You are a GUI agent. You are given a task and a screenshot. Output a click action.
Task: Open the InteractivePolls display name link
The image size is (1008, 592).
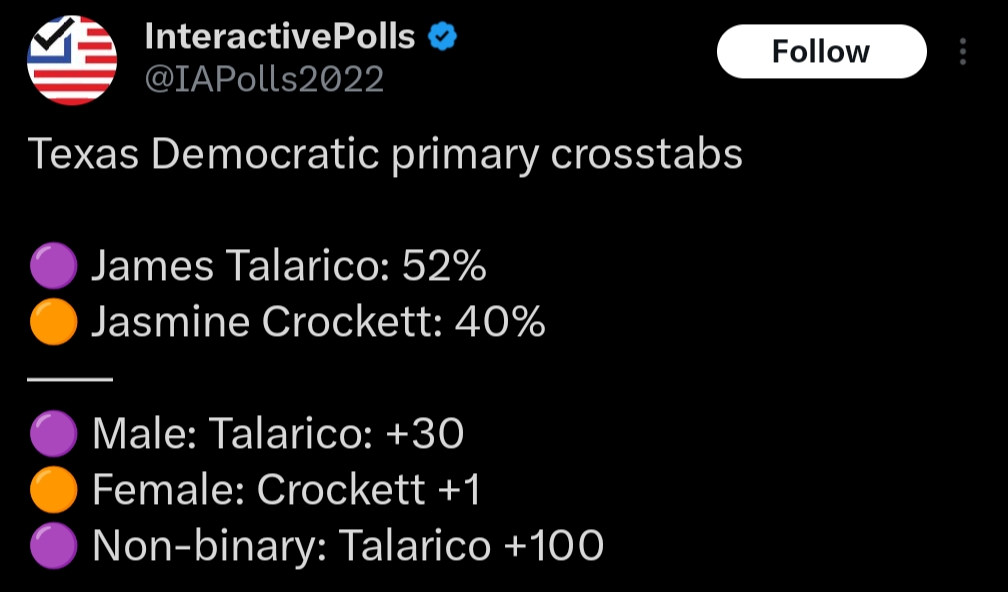click(280, 38)
